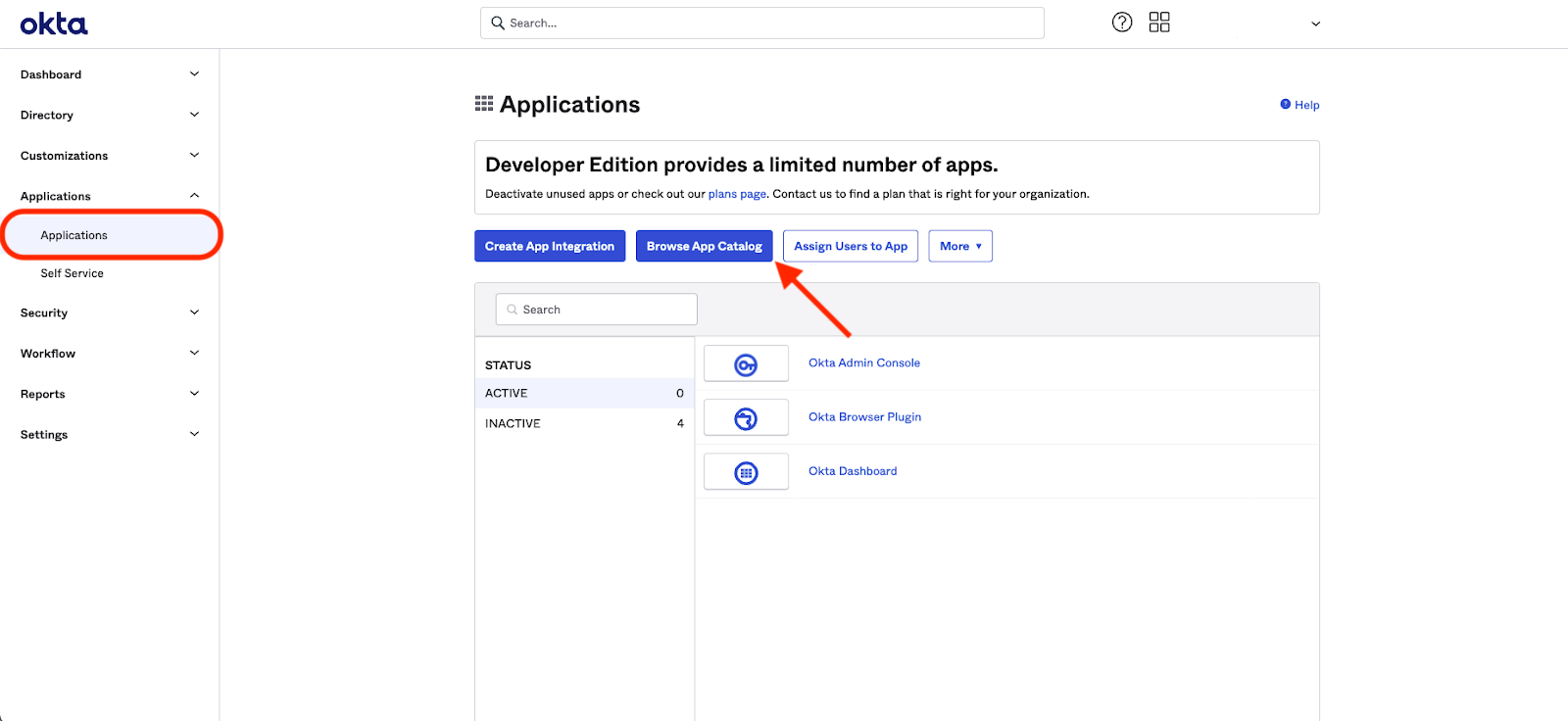
Task: Click the Okta logo
Action: (54, 24)
